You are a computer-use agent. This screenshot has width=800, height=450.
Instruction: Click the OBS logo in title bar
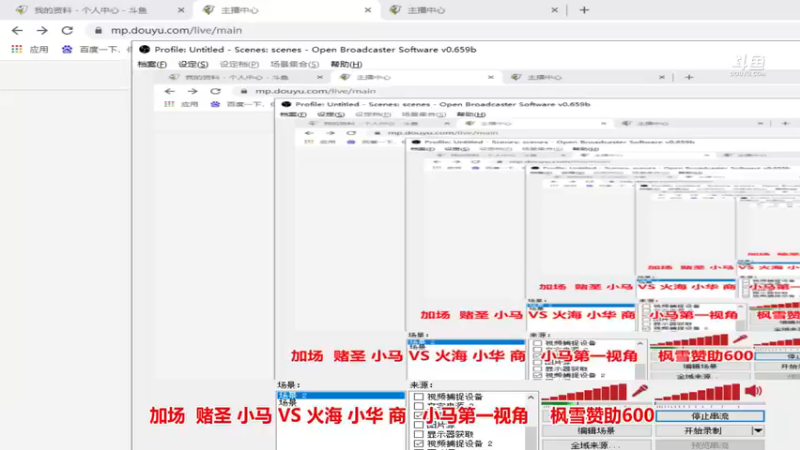point(144,49)
